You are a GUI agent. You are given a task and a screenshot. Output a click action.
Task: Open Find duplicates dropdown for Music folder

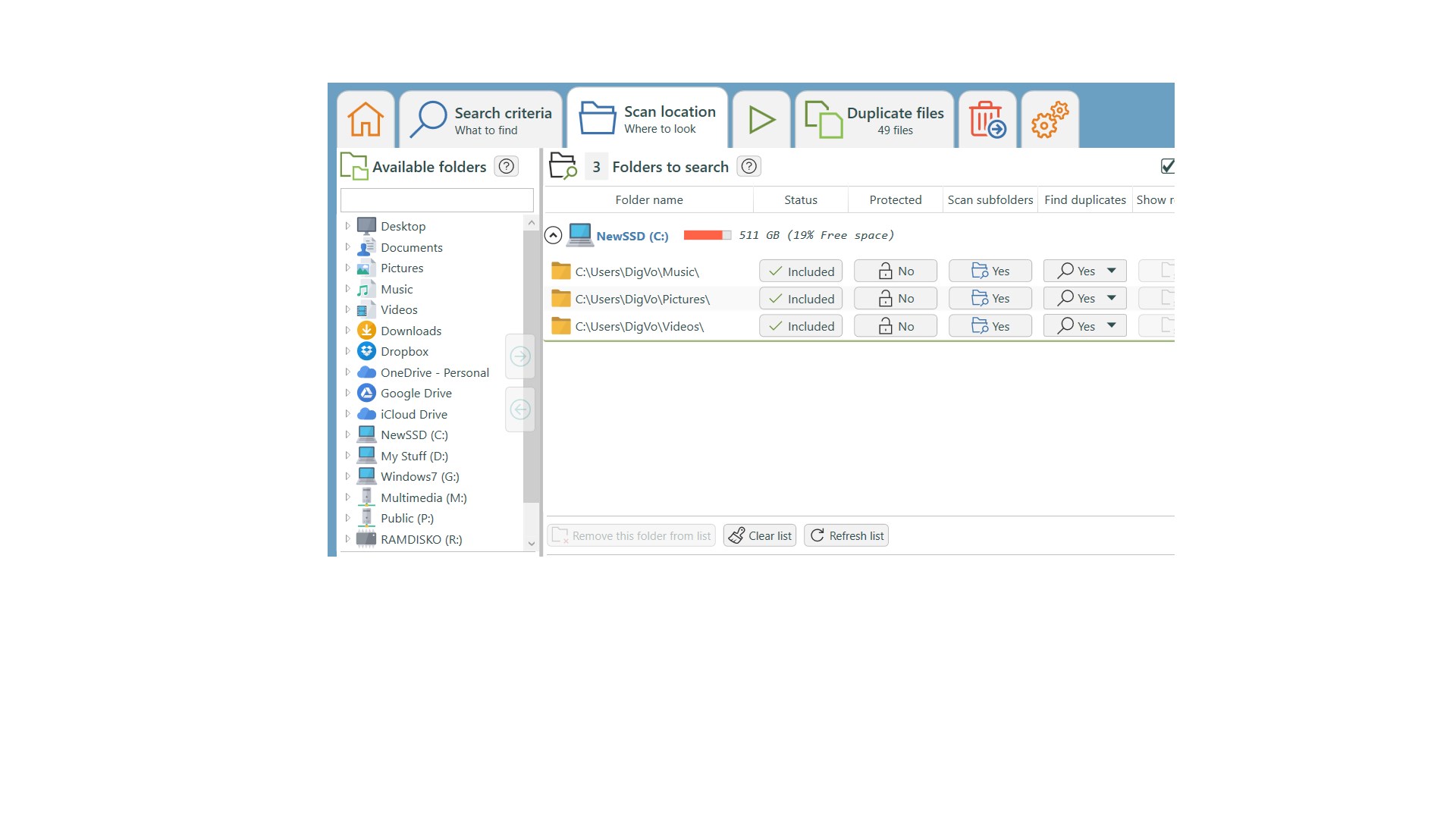(x=1111, y=271)
